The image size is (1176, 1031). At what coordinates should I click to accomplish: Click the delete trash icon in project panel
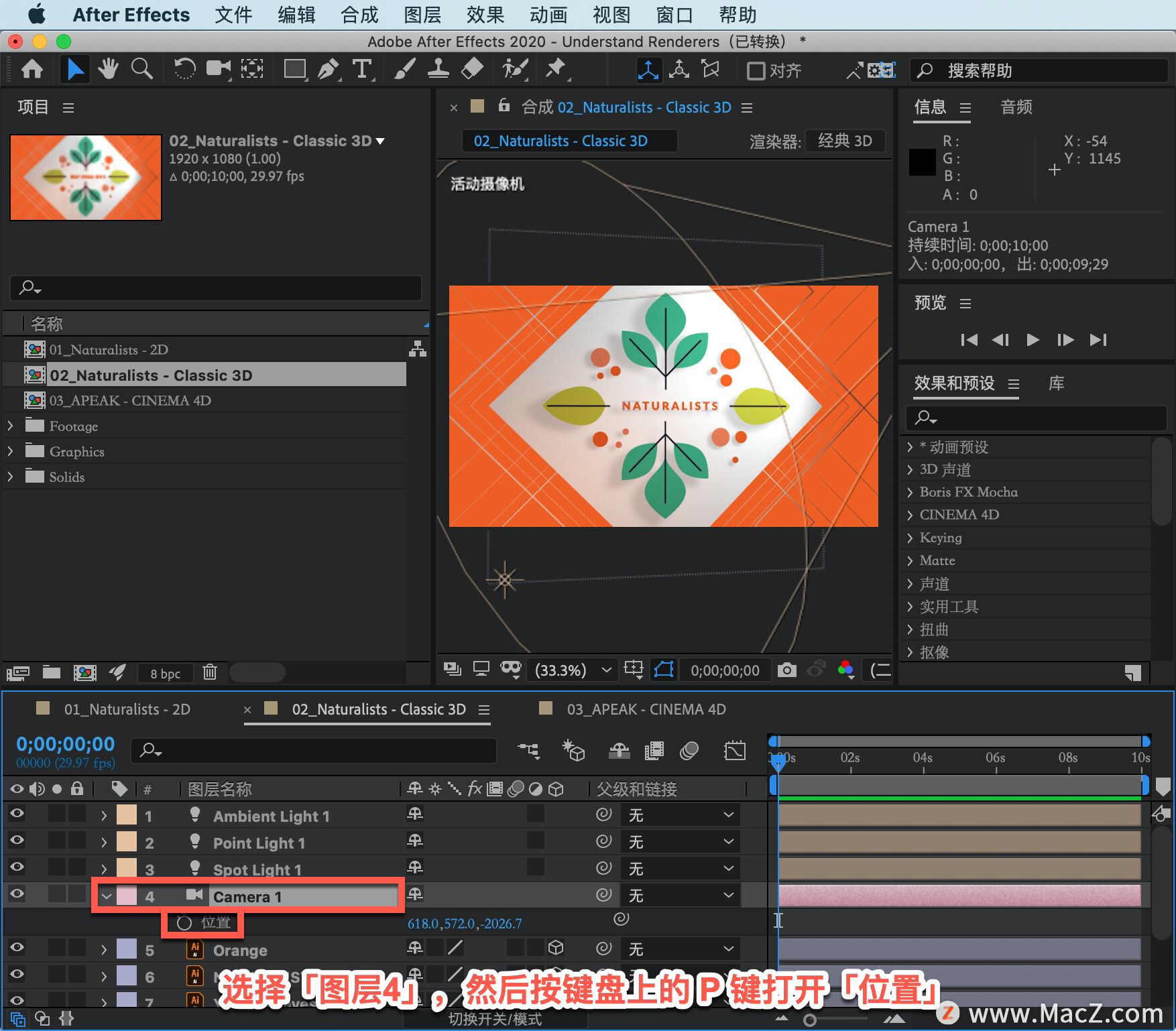pyautogui.click(x=210, y=672)
